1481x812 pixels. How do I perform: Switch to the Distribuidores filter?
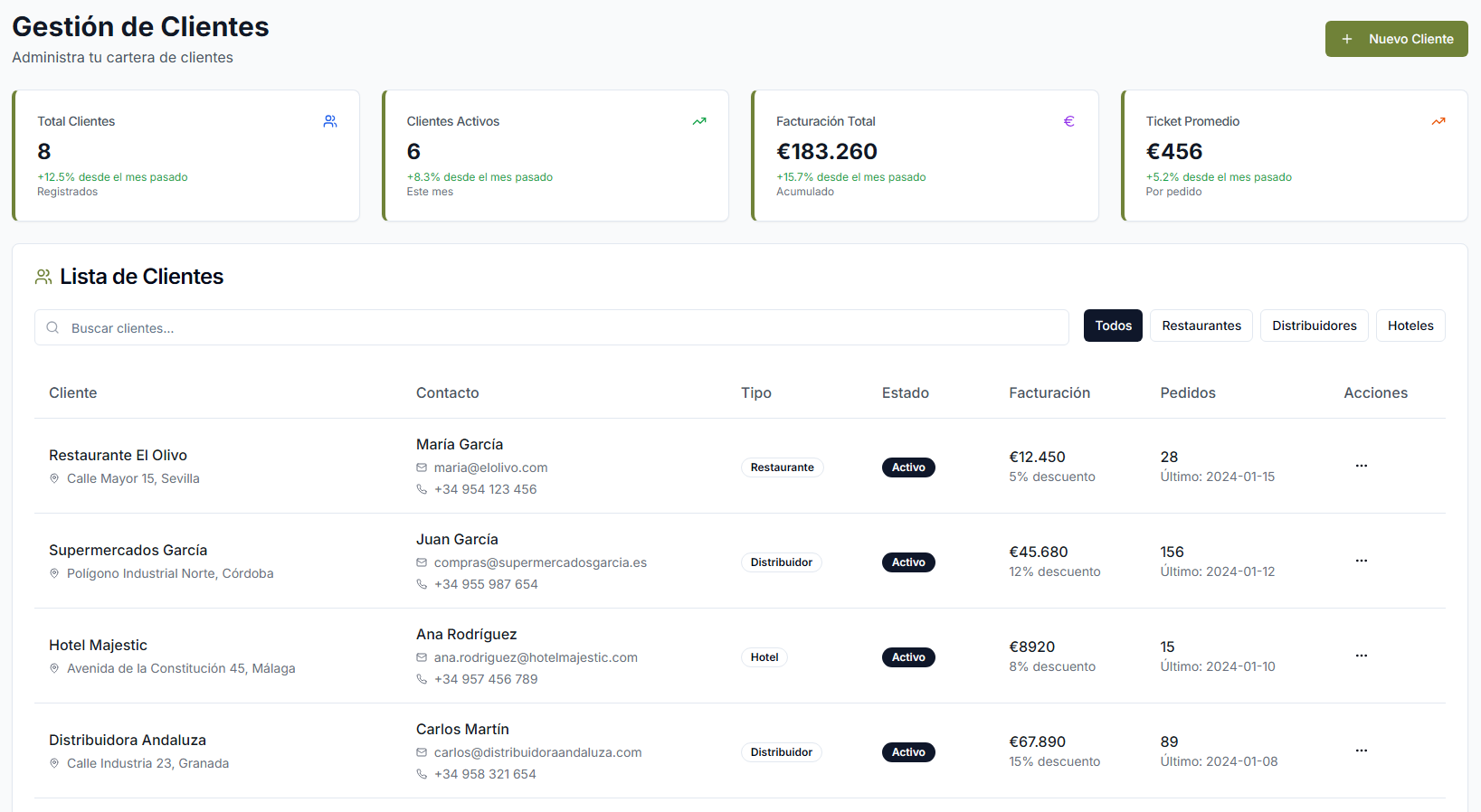tap(1314, 326)
